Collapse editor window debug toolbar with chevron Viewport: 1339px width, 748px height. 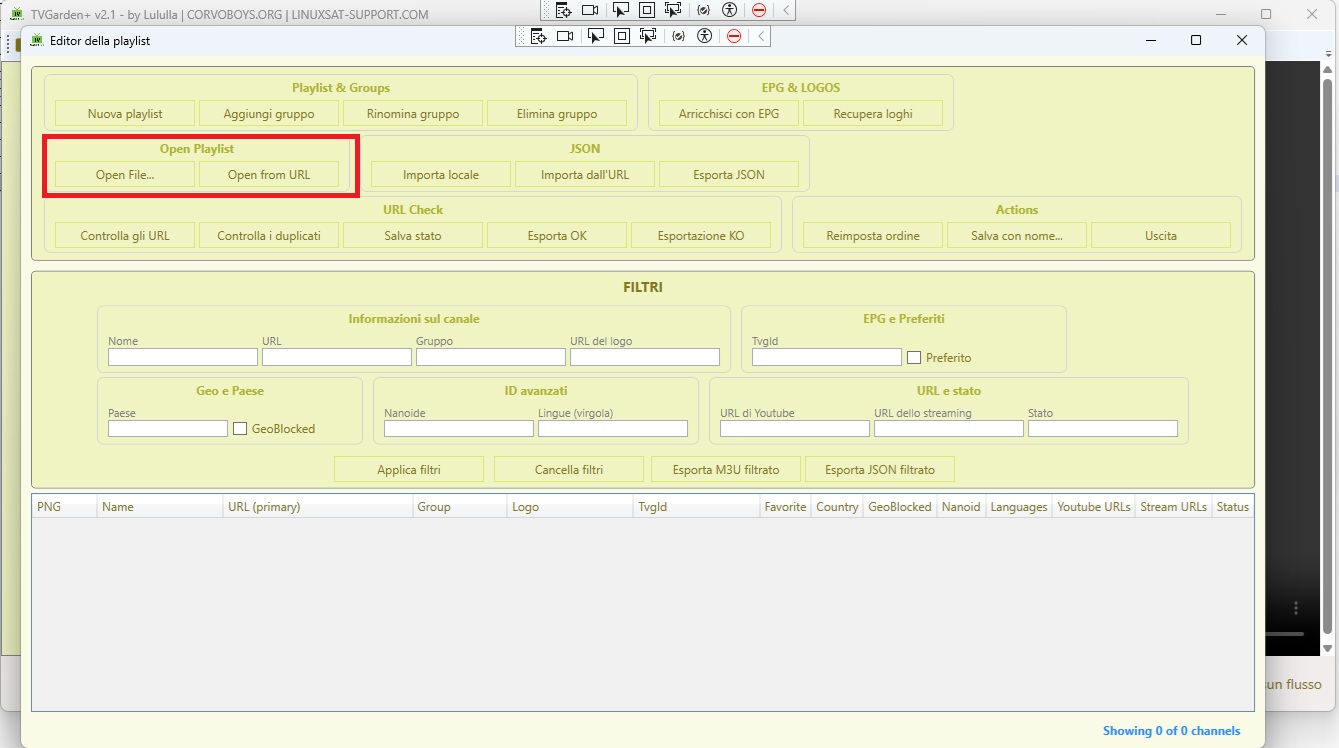[x=761, y=37]
